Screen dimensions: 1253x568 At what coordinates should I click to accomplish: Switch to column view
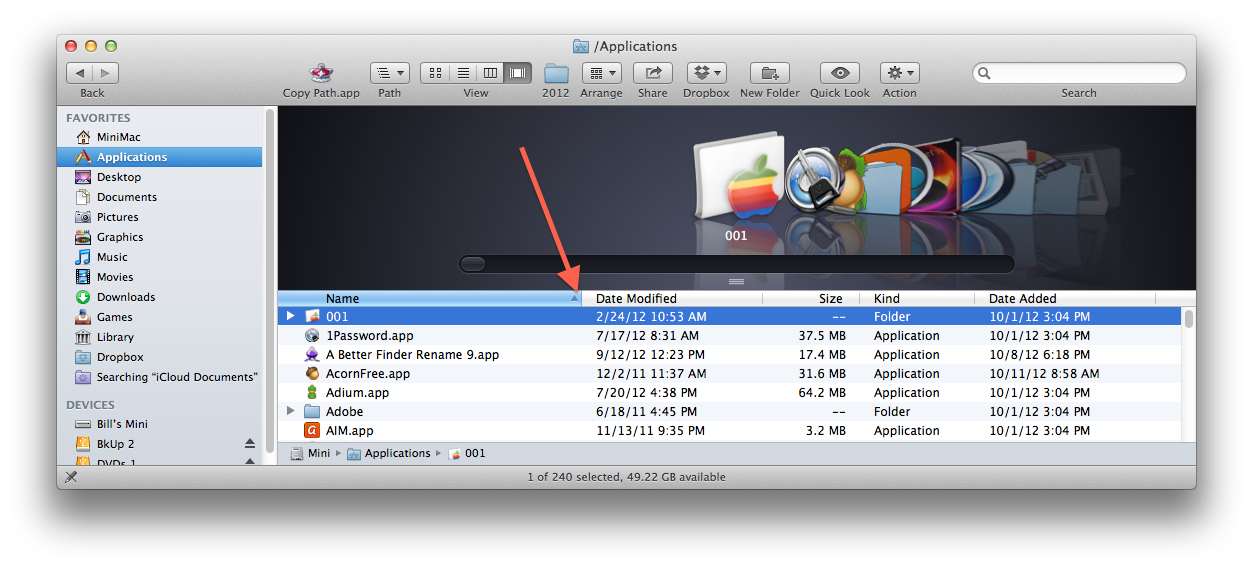(490, 73)
